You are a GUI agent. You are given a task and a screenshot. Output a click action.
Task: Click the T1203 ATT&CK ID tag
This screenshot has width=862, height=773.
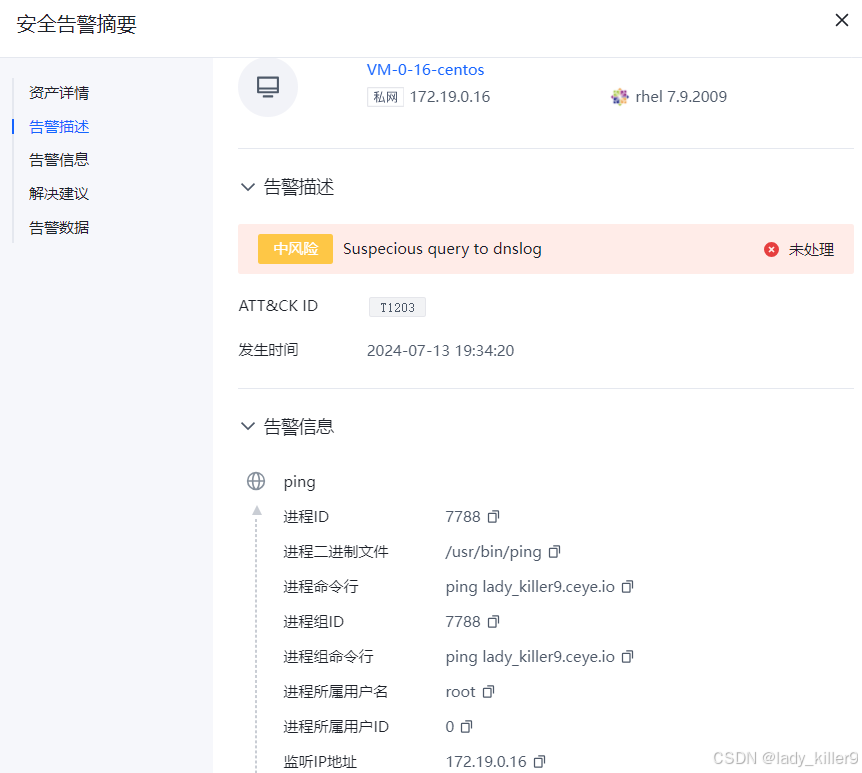397,307
